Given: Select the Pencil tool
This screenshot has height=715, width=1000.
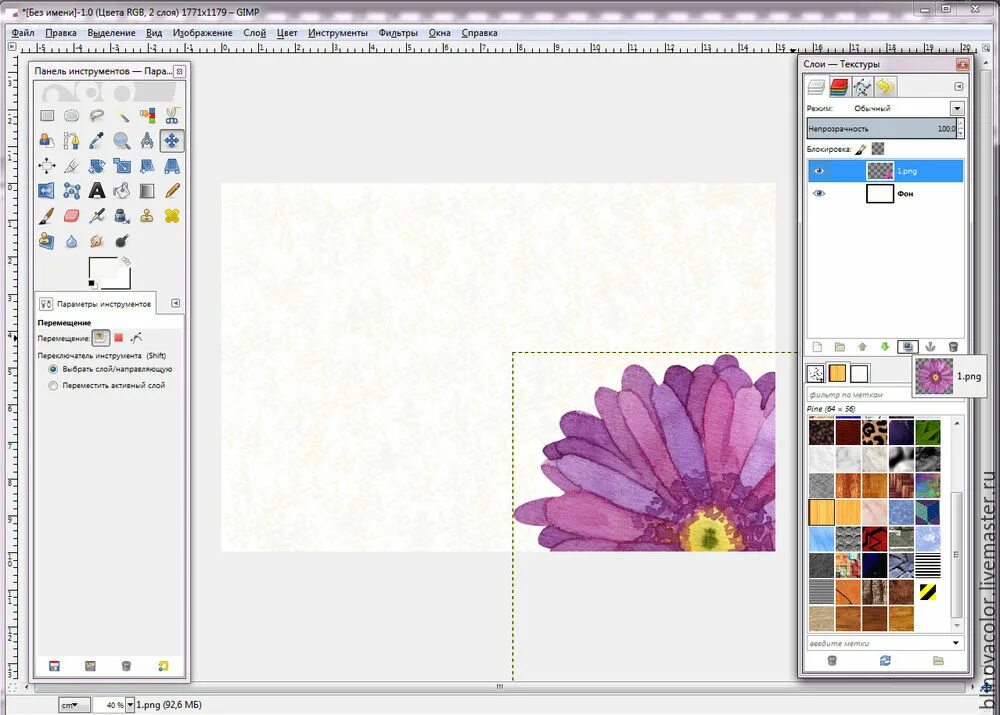Looking at the screenshot, I should click(x=172, y=191).
